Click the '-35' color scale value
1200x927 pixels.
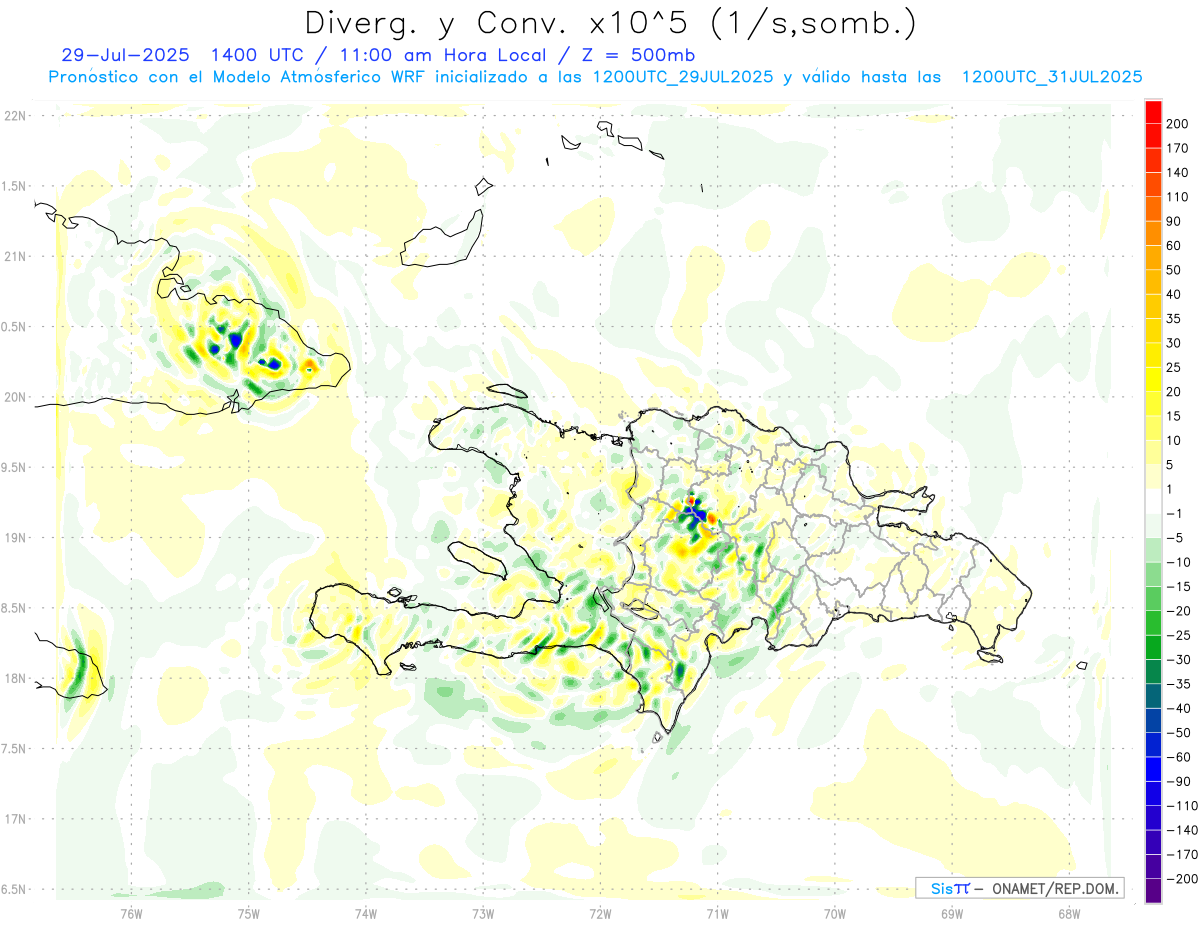[x=1177, y=684]
